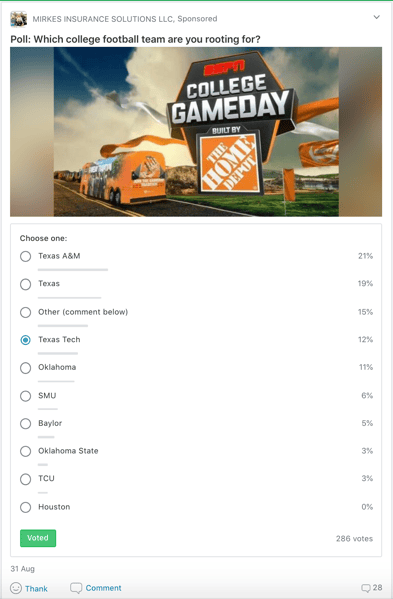Pick Baylor in the poll
The height and width of the screenshot is (599, 393).
click(26, 423)
